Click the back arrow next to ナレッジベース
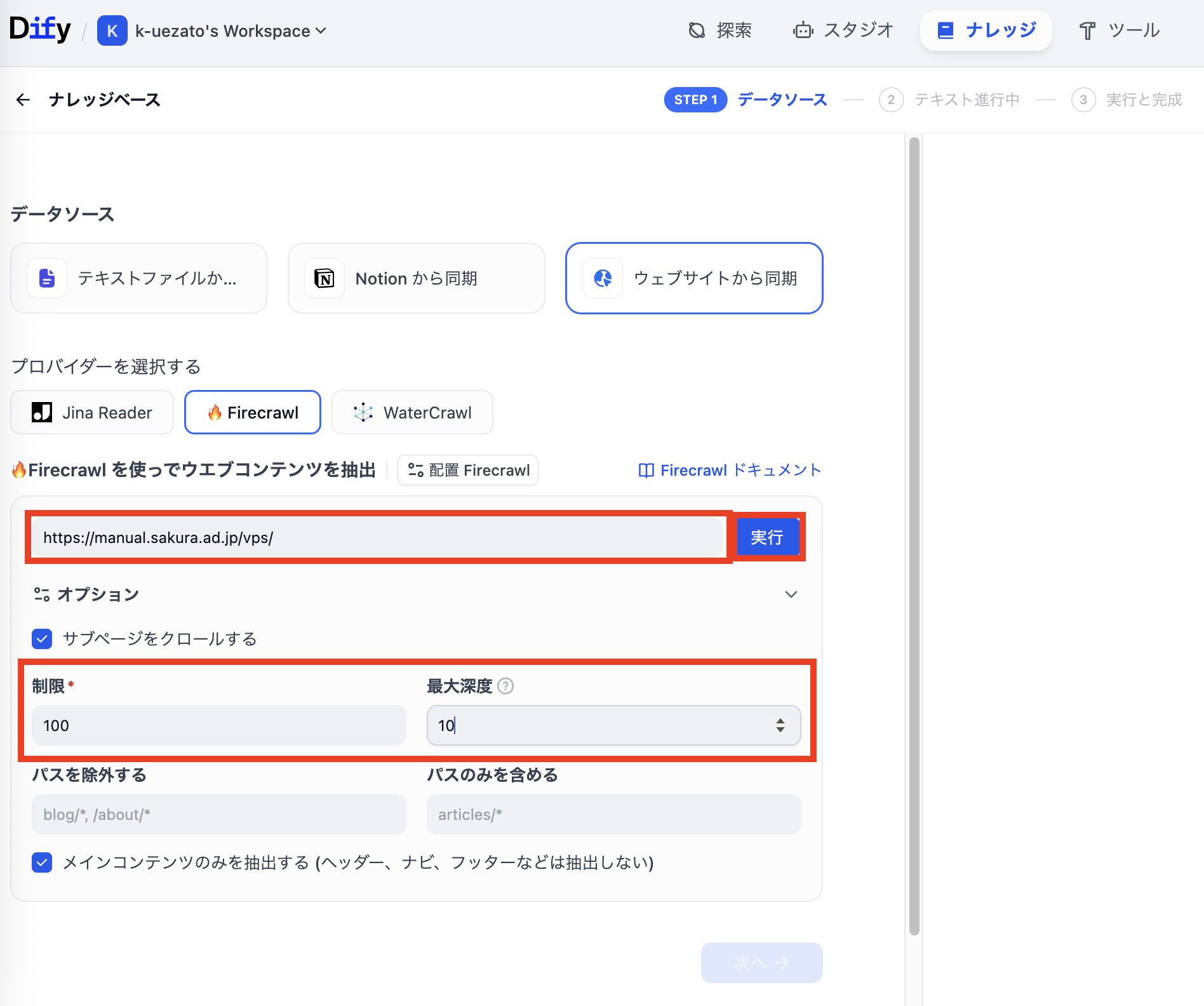 (x=23, y=100)
